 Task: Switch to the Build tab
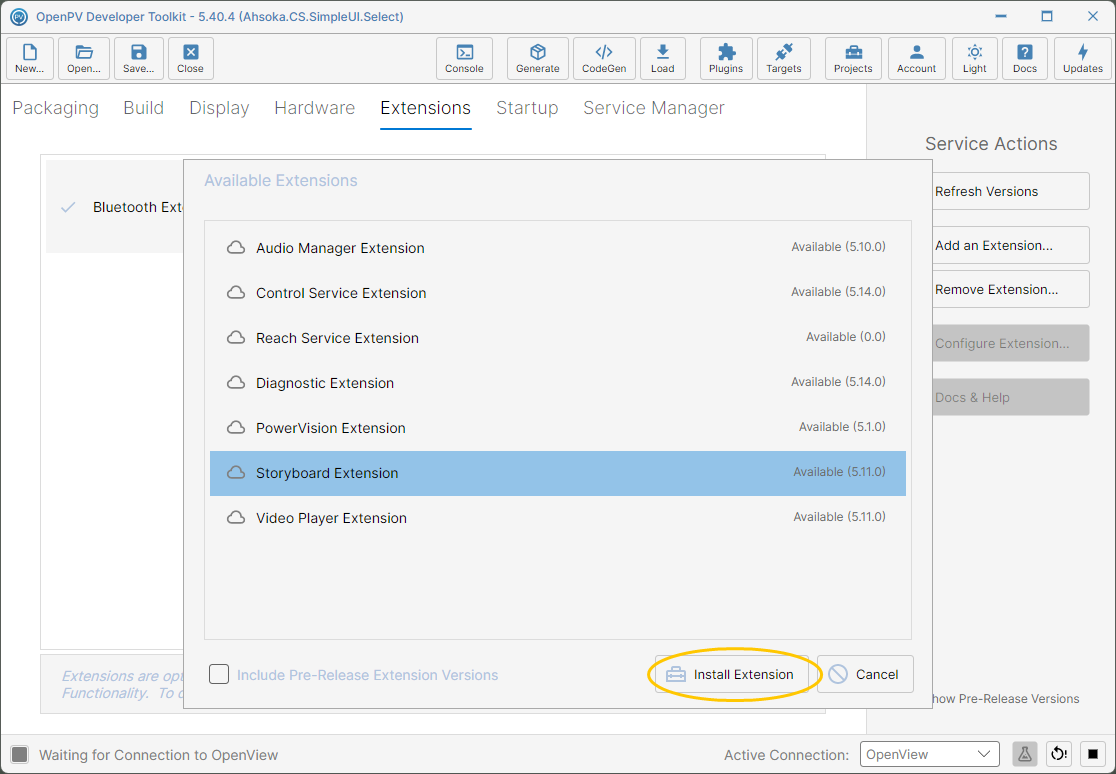[144, 108]
